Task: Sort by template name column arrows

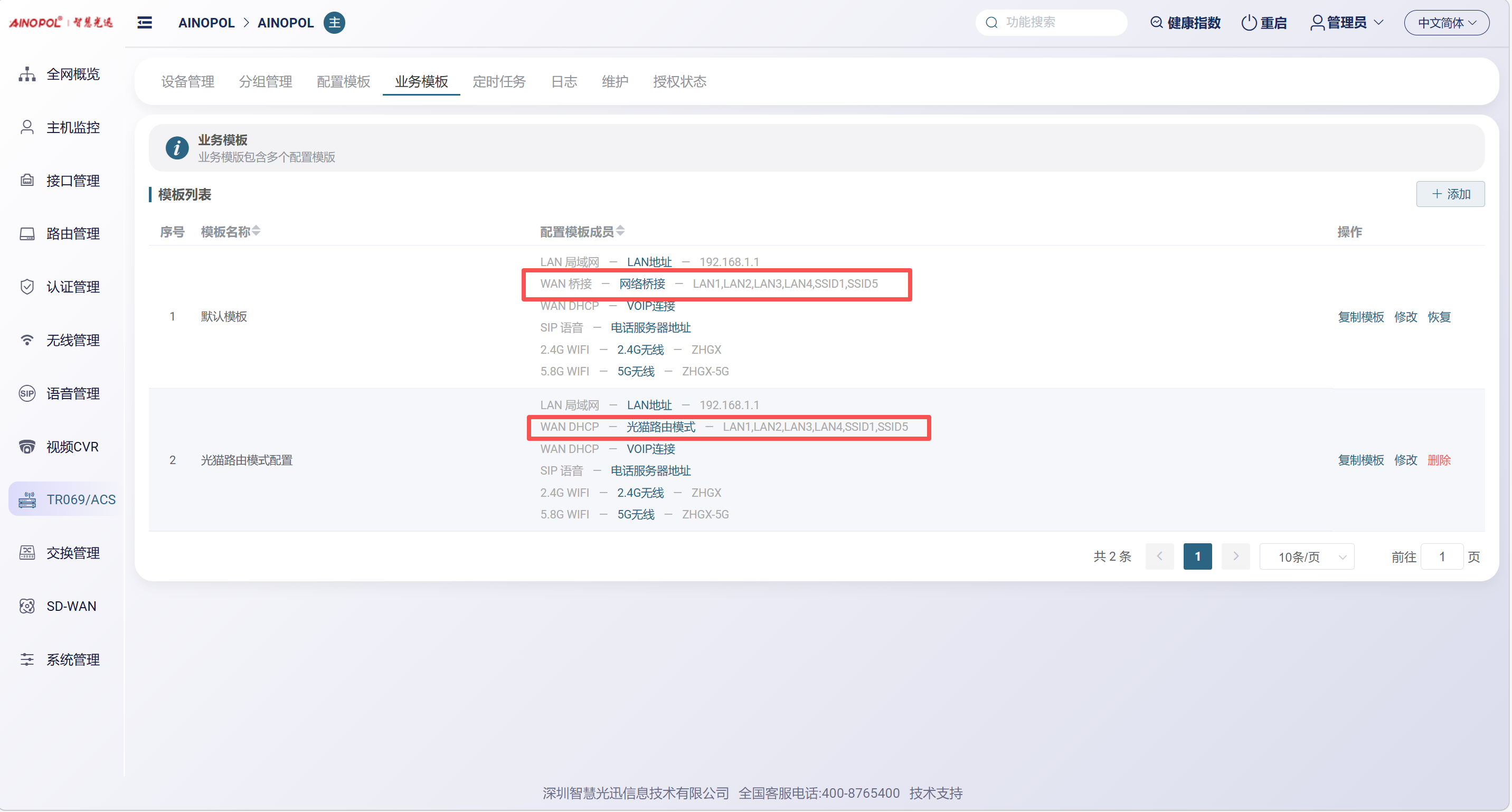Action: 257,231
